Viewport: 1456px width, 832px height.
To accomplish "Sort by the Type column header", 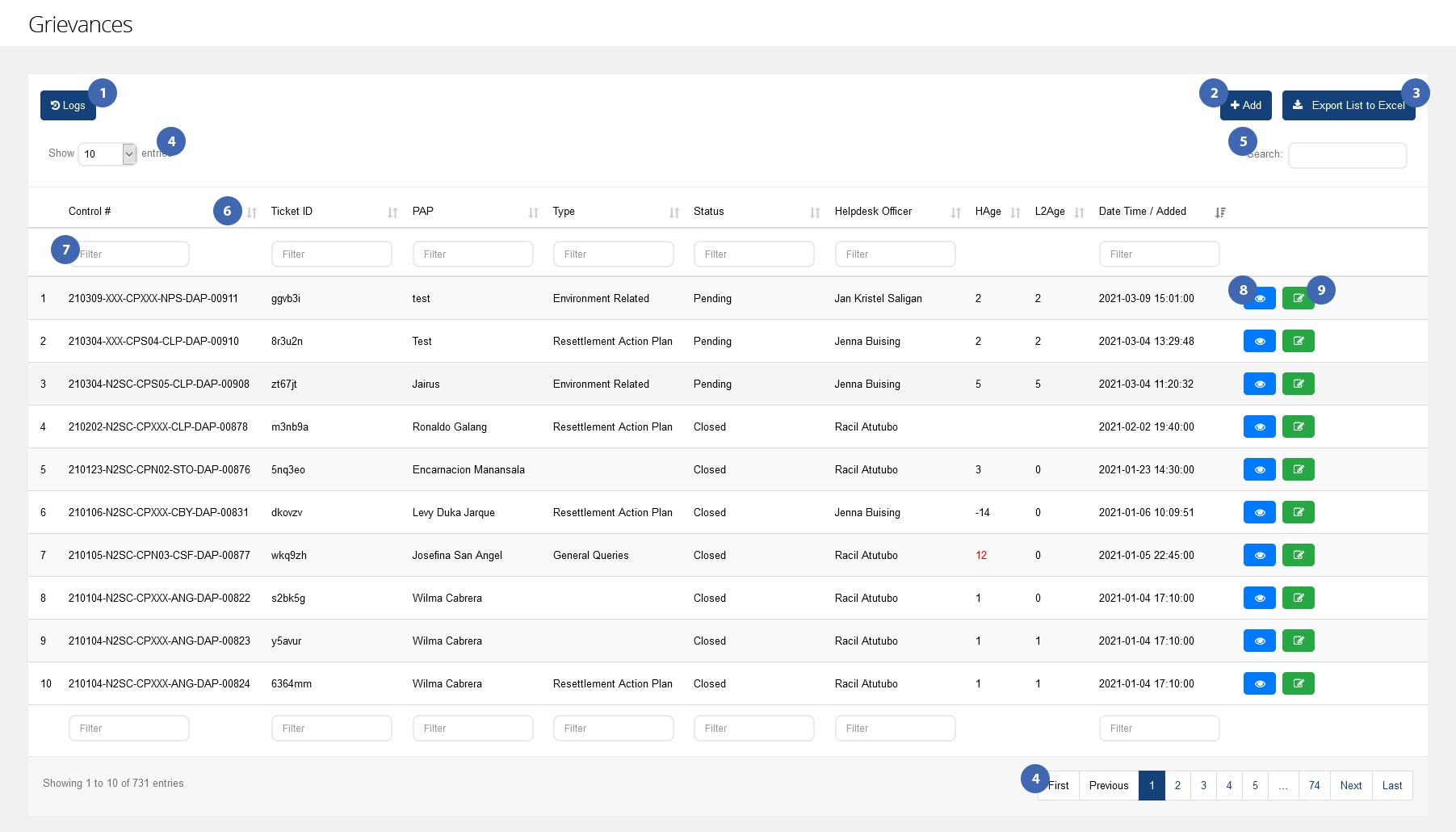I will [564, 212].
